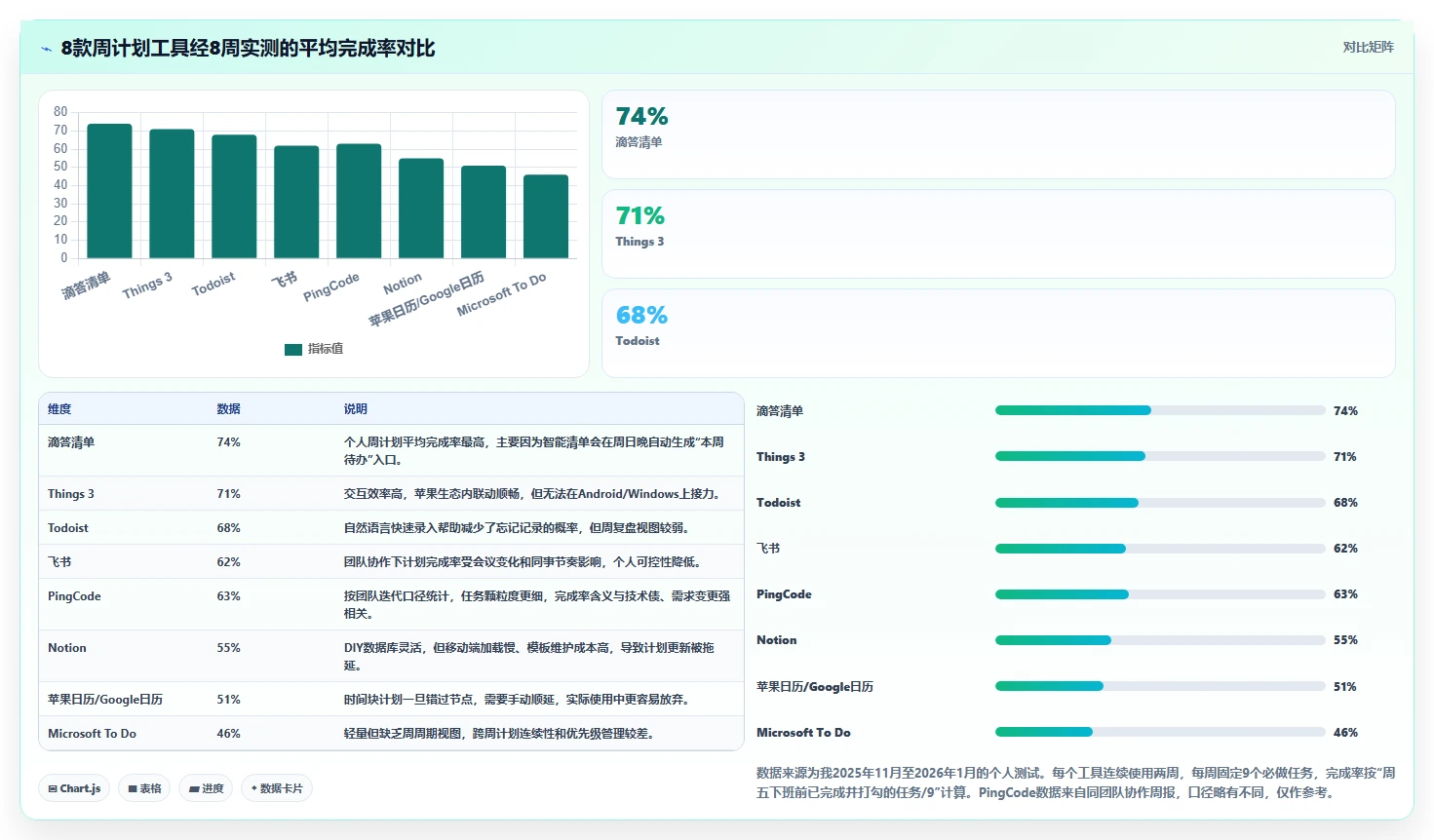Select the 飞书 table row name
Screen dimensions: 1434x840
(x=59, y=562)
